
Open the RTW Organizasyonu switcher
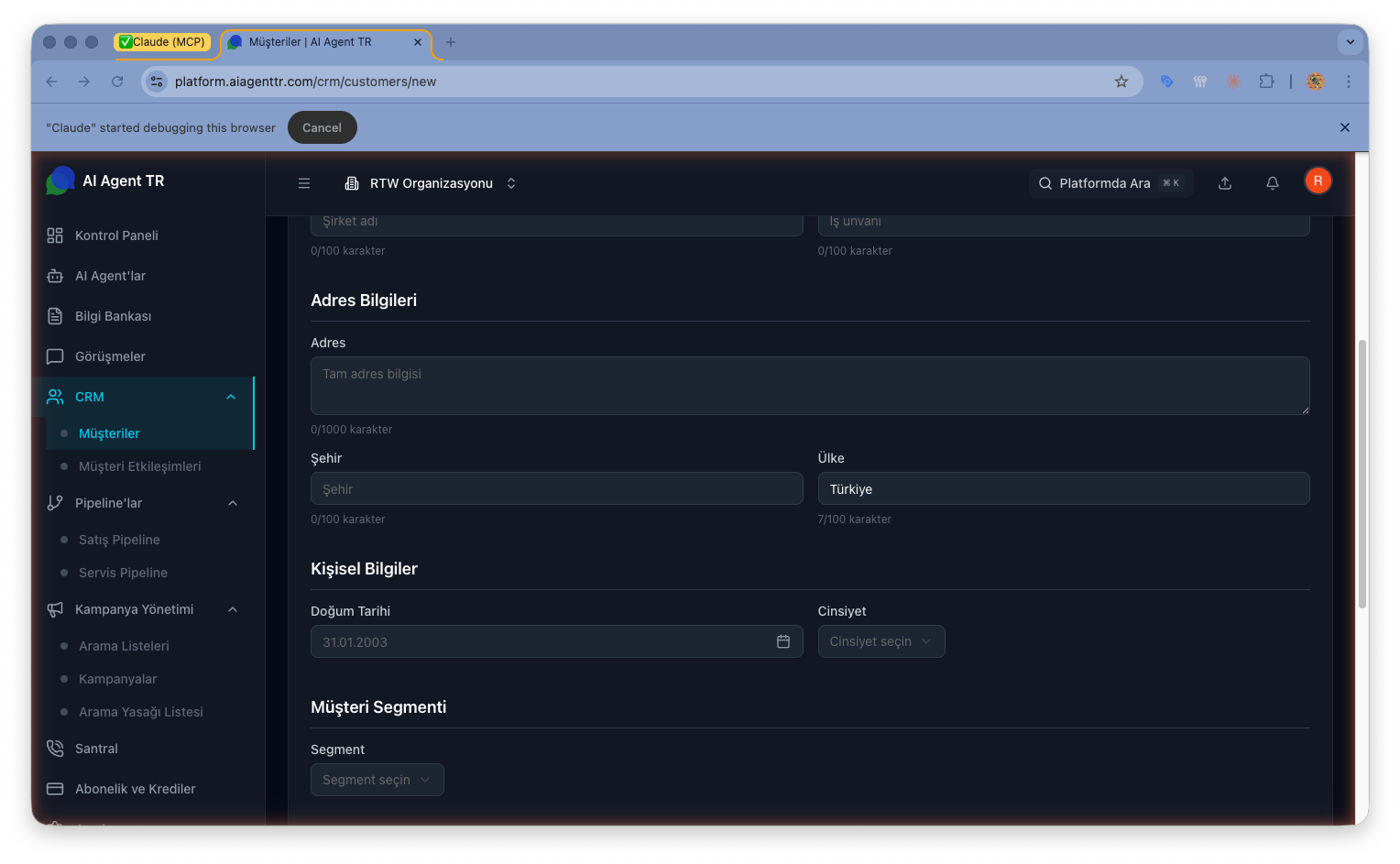(x=431, y=183)
